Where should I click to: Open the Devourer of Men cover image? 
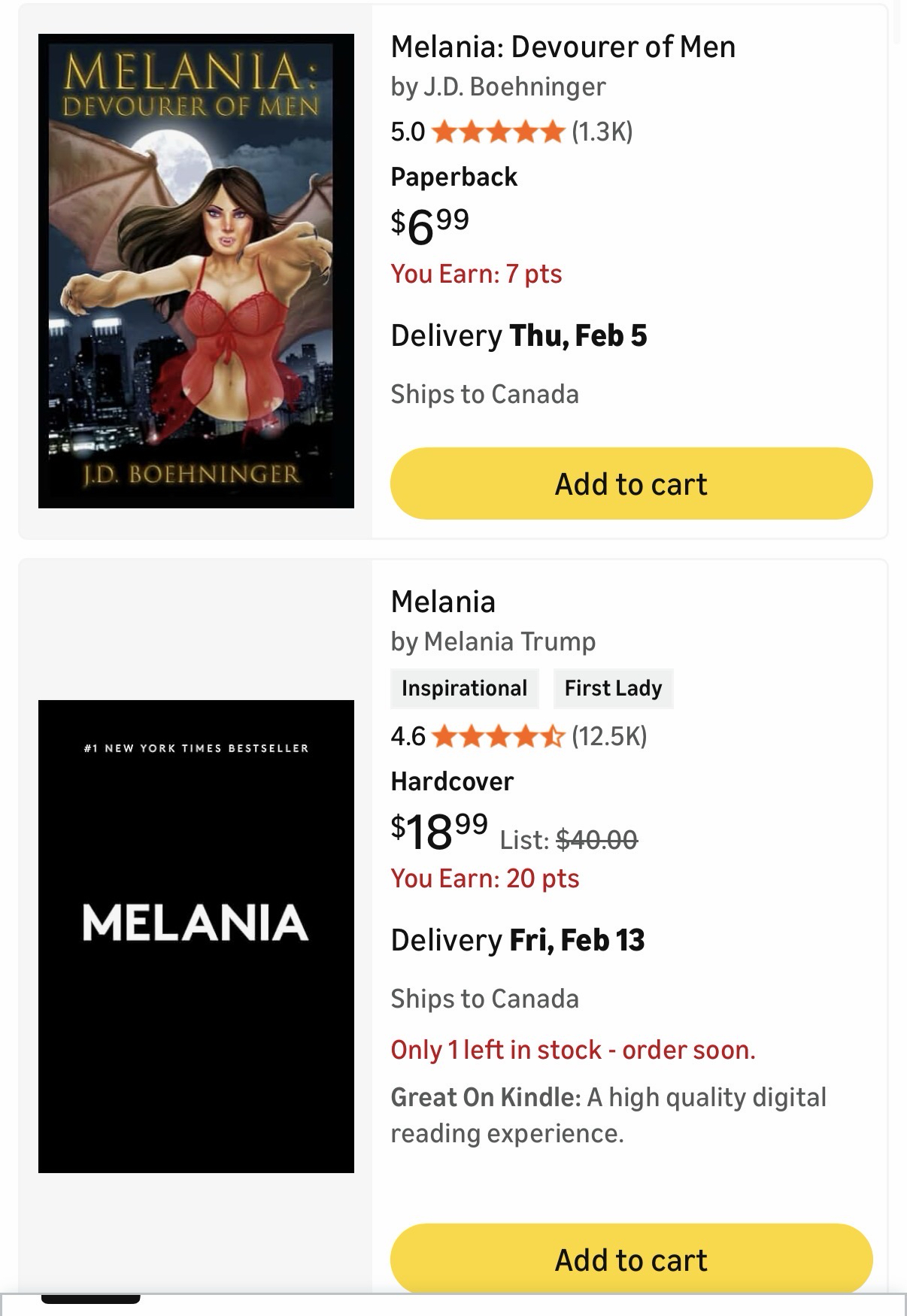pos(196,271)
